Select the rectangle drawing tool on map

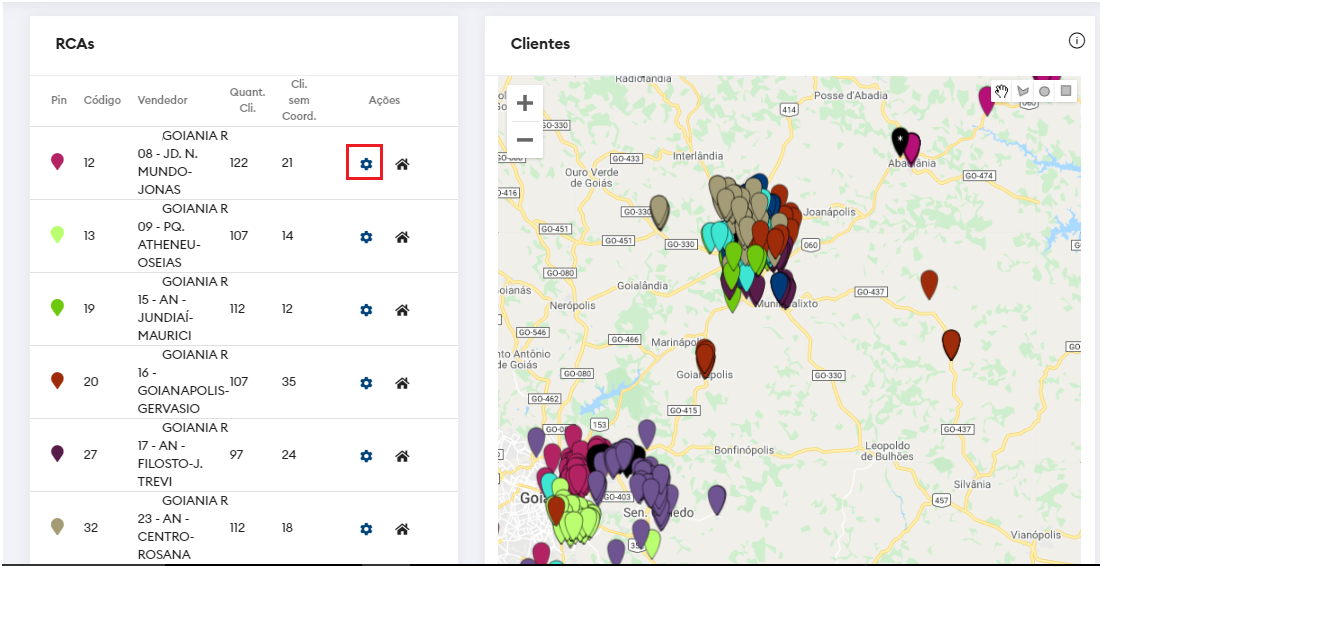click(1066, 91)
